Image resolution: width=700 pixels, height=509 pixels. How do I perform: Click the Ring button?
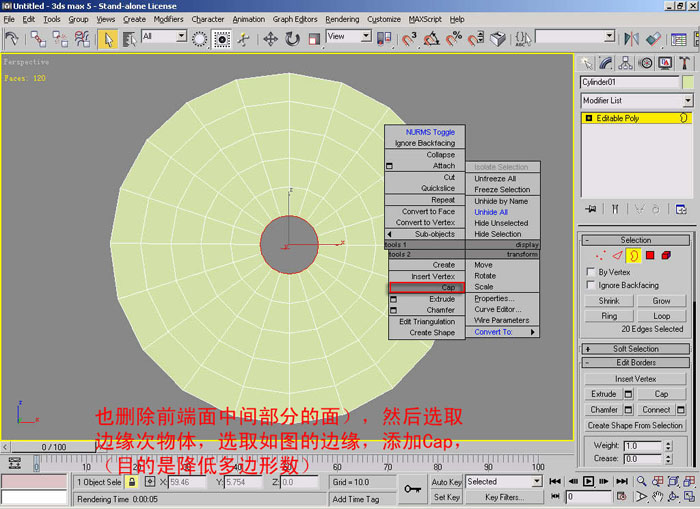pos(609,316)
